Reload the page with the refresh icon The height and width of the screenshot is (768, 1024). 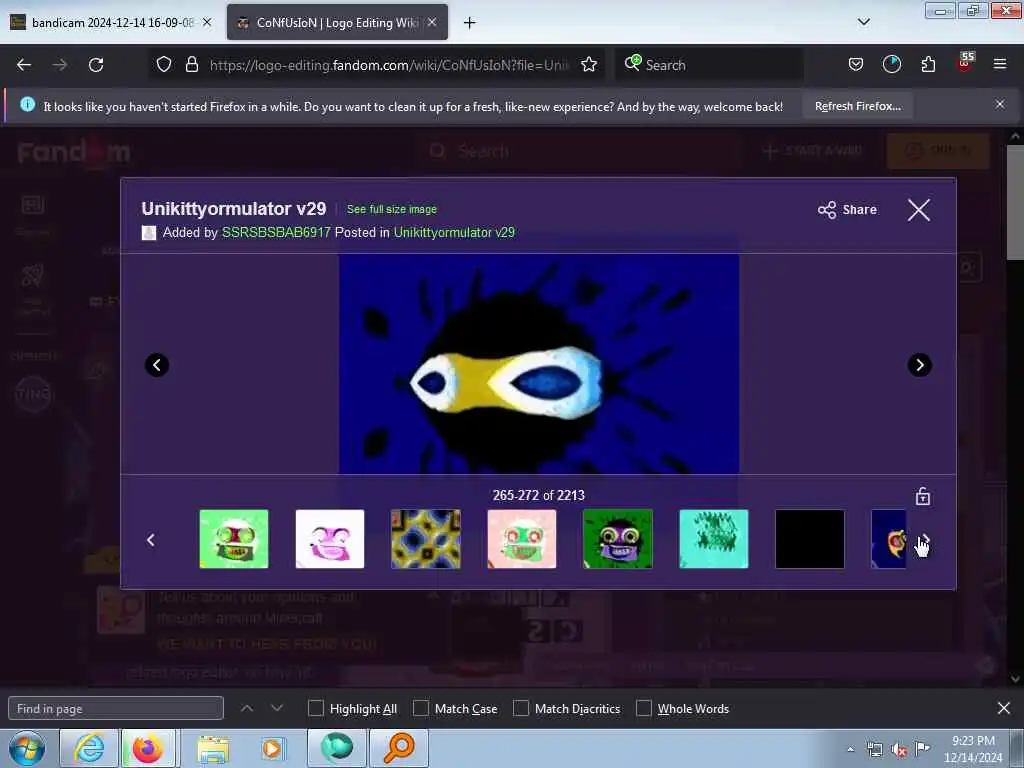(96, 65)
